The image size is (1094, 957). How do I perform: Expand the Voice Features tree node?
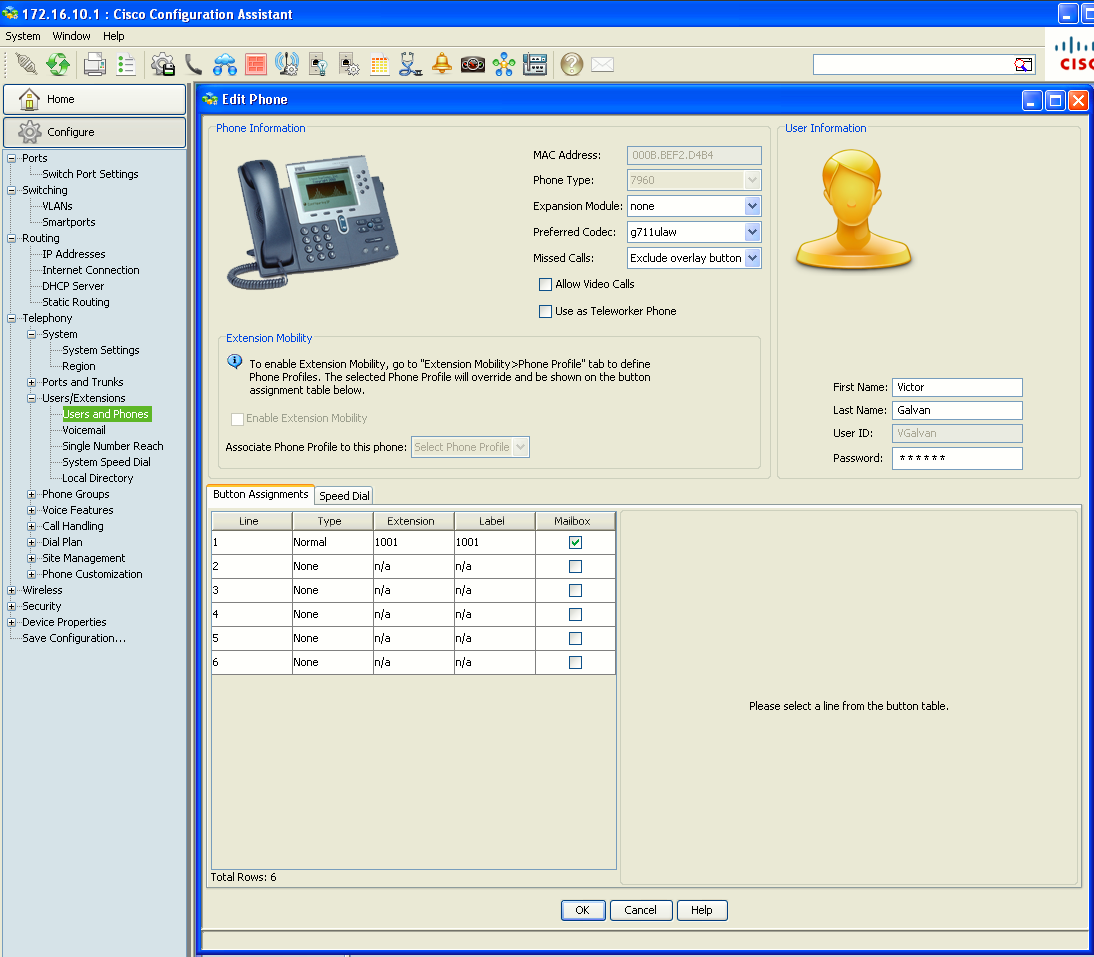pyautogui.click(x=31, y=511)
